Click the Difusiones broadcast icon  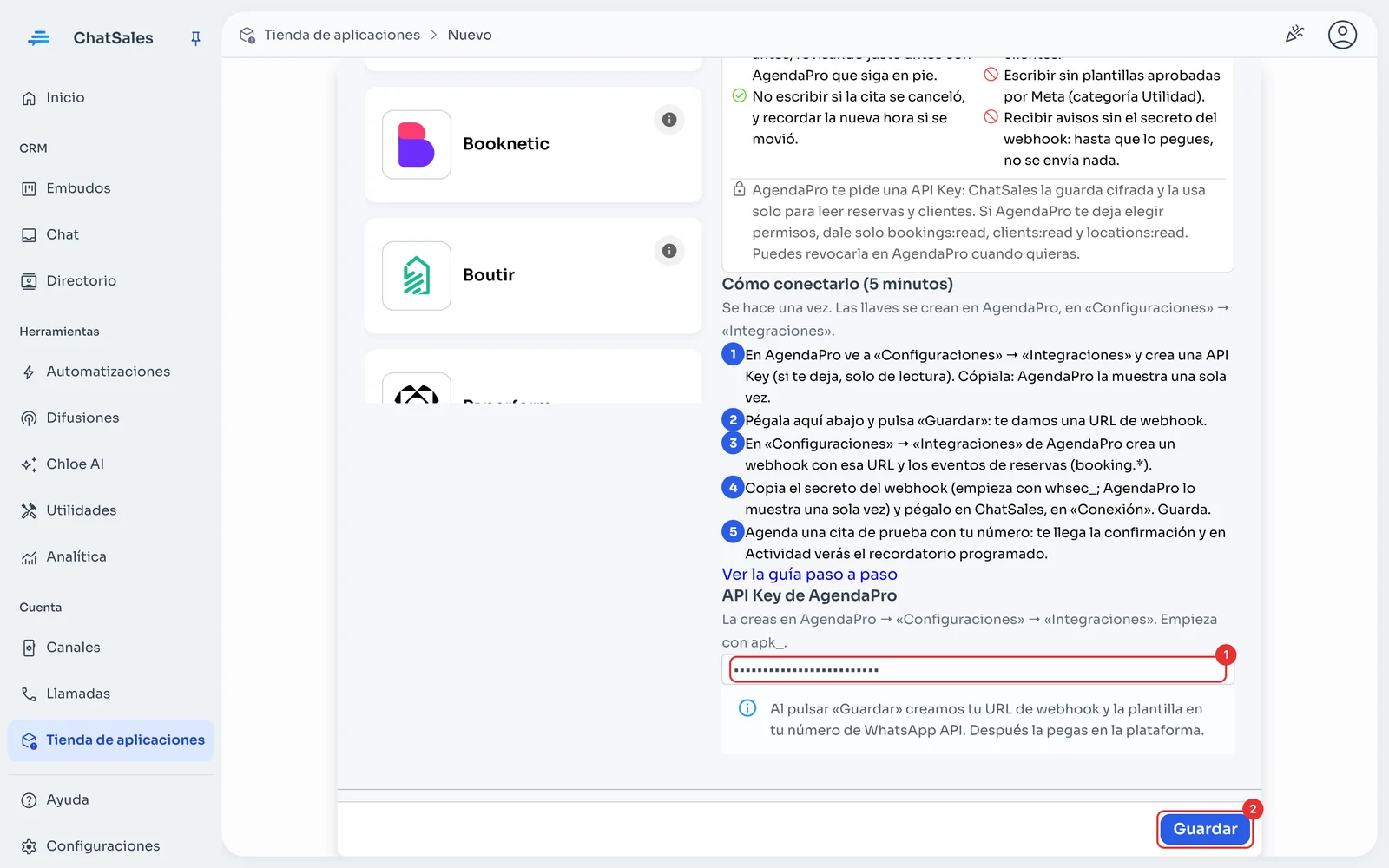[29, 418]
